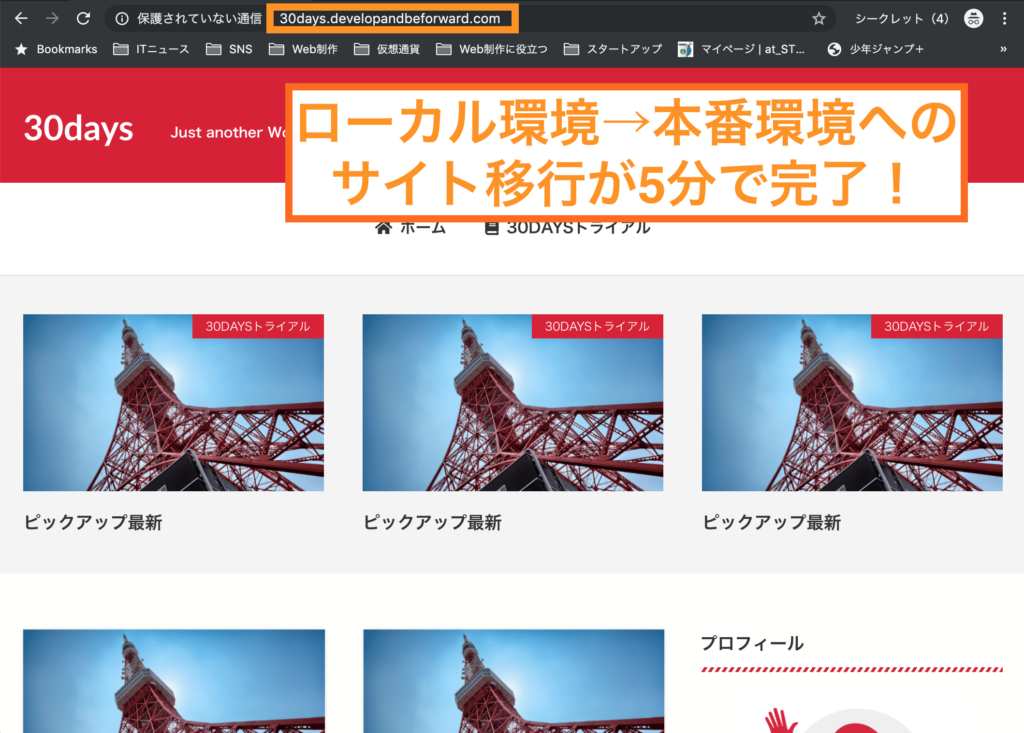Open the first Tokyo Tower post thumbnail
Viewport: 1024px width, 733px height.
click(173, 403)
